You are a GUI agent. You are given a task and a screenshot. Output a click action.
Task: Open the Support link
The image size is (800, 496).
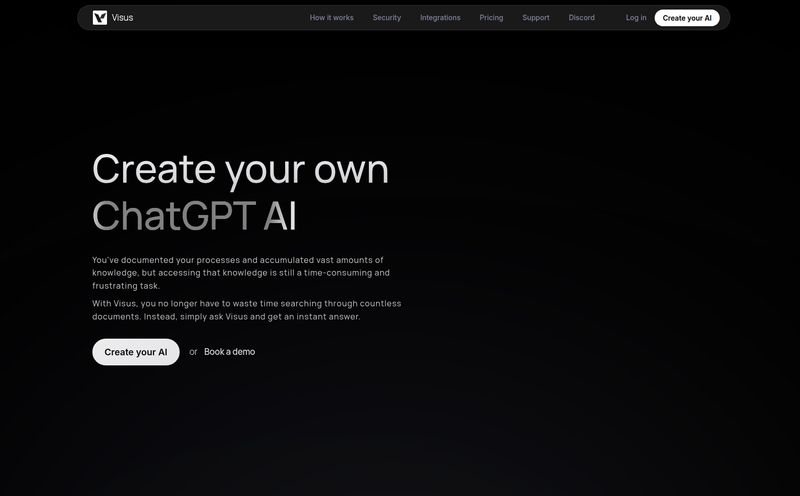(536, 18)
